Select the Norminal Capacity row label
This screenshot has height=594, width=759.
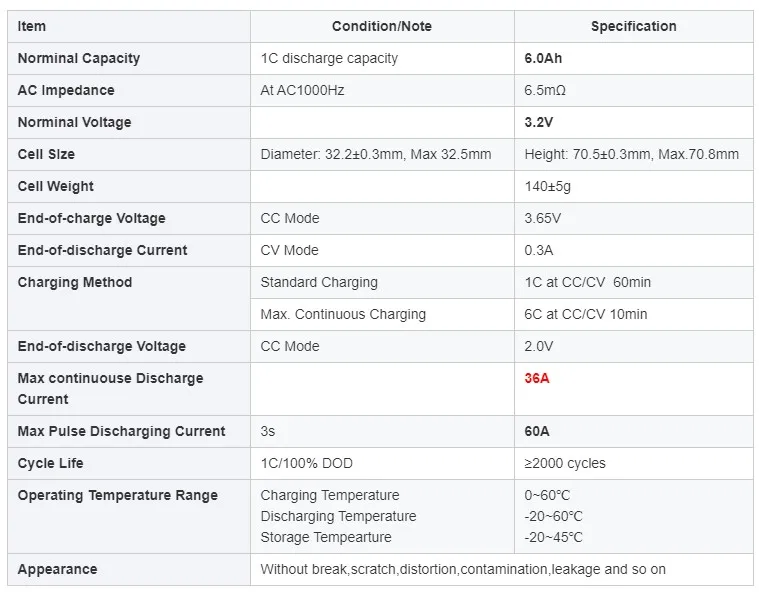coord(79,58)
